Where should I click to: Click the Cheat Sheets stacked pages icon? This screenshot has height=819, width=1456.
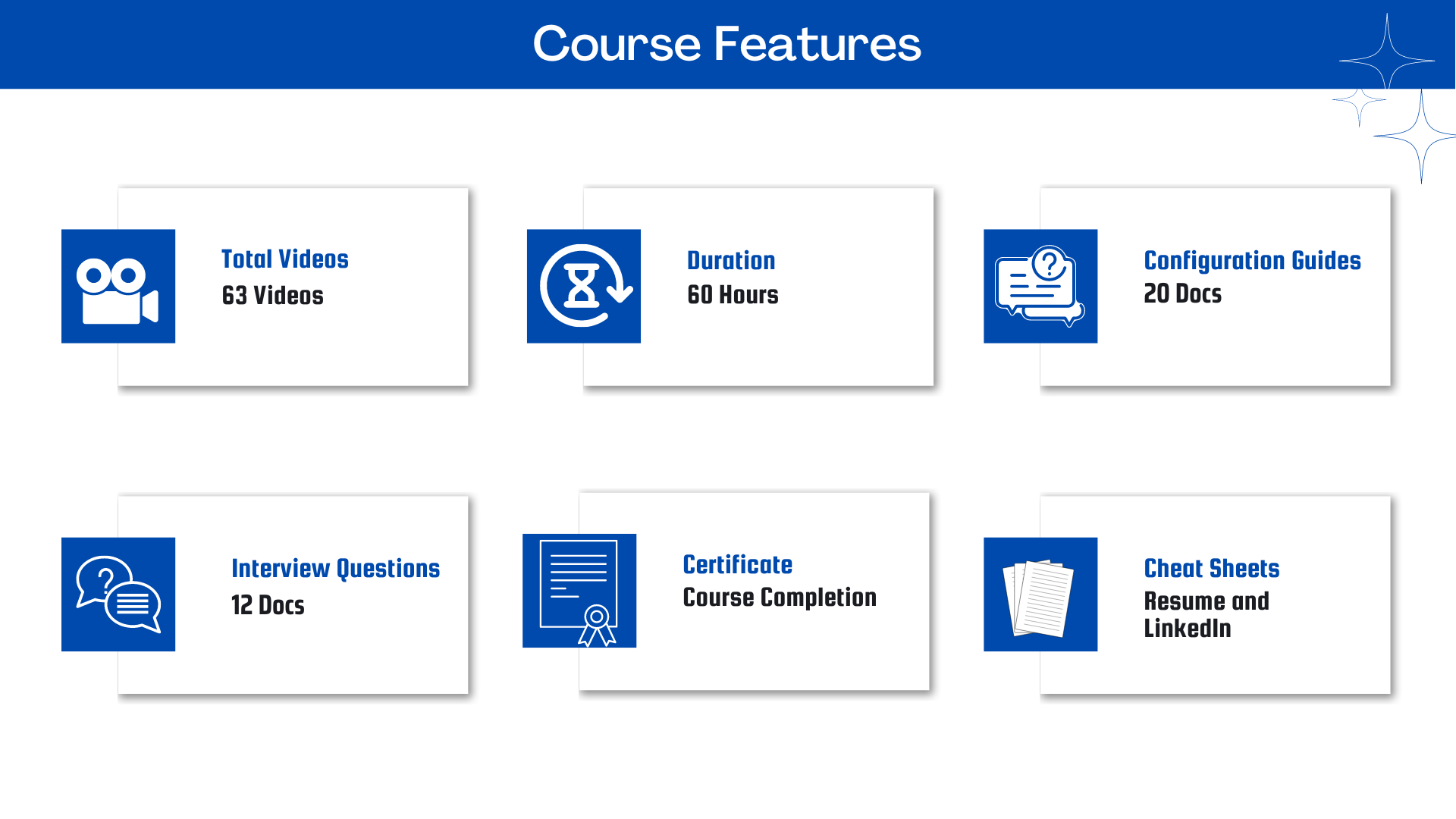(1040, 594)
